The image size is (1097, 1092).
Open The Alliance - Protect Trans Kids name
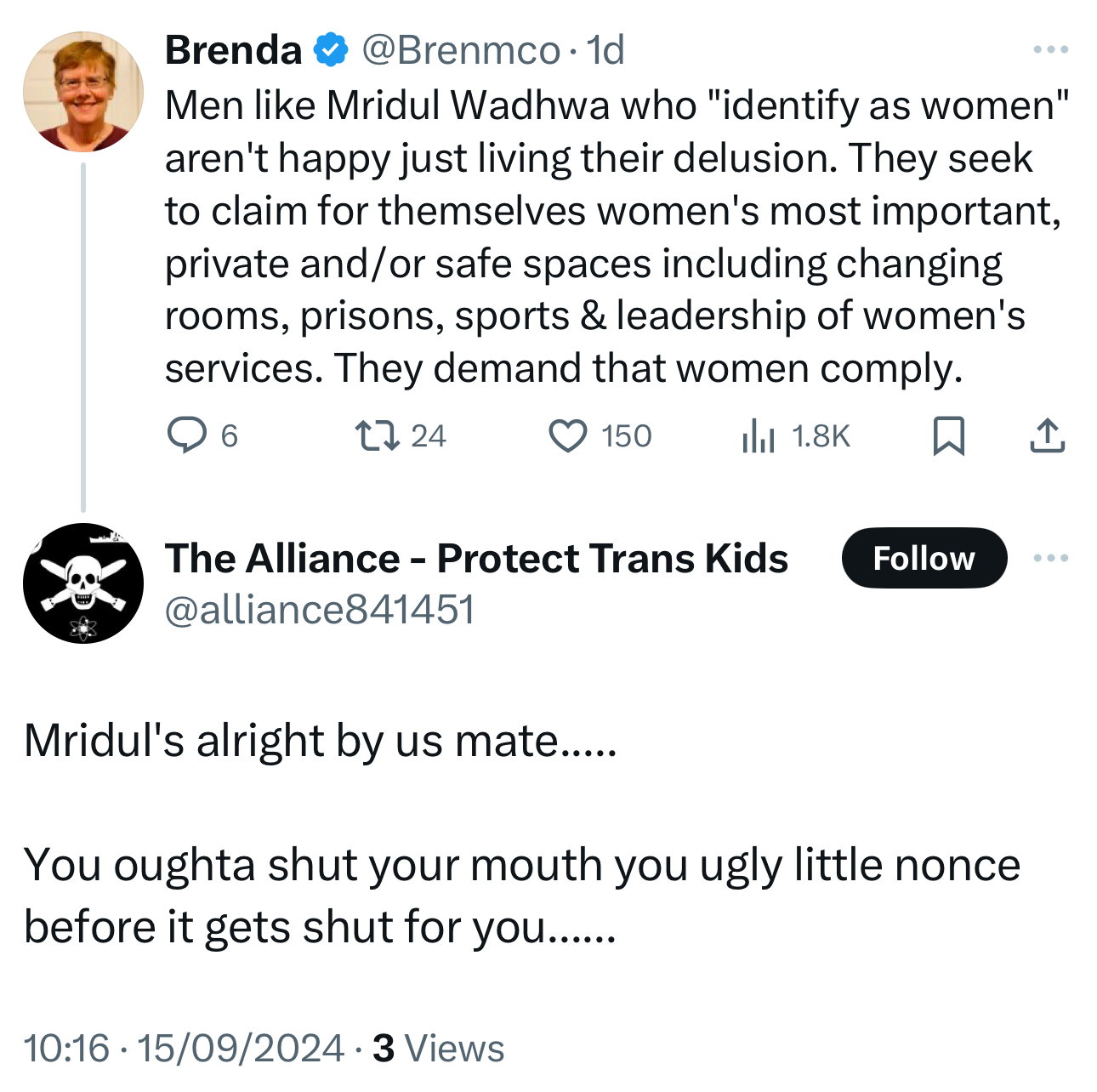coord(476,559)
